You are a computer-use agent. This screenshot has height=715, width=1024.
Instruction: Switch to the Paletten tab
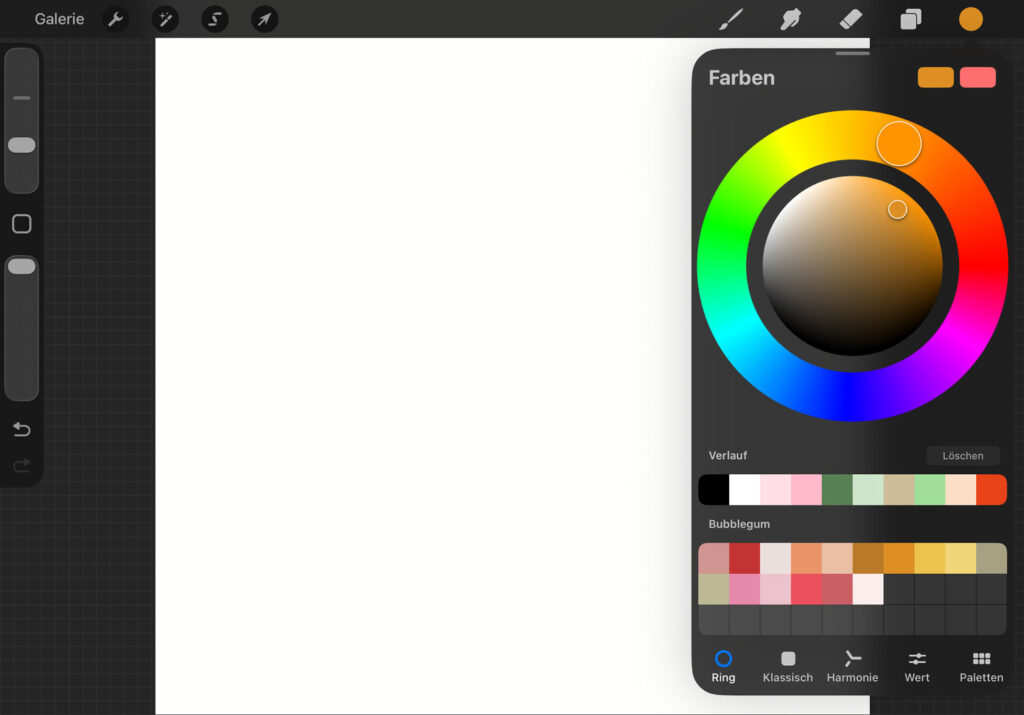(x=981, y=667)
